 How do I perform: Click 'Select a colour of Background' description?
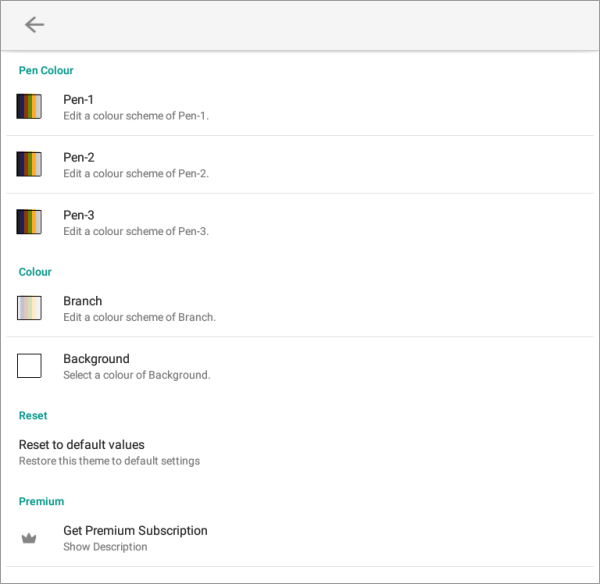point(137,375)
